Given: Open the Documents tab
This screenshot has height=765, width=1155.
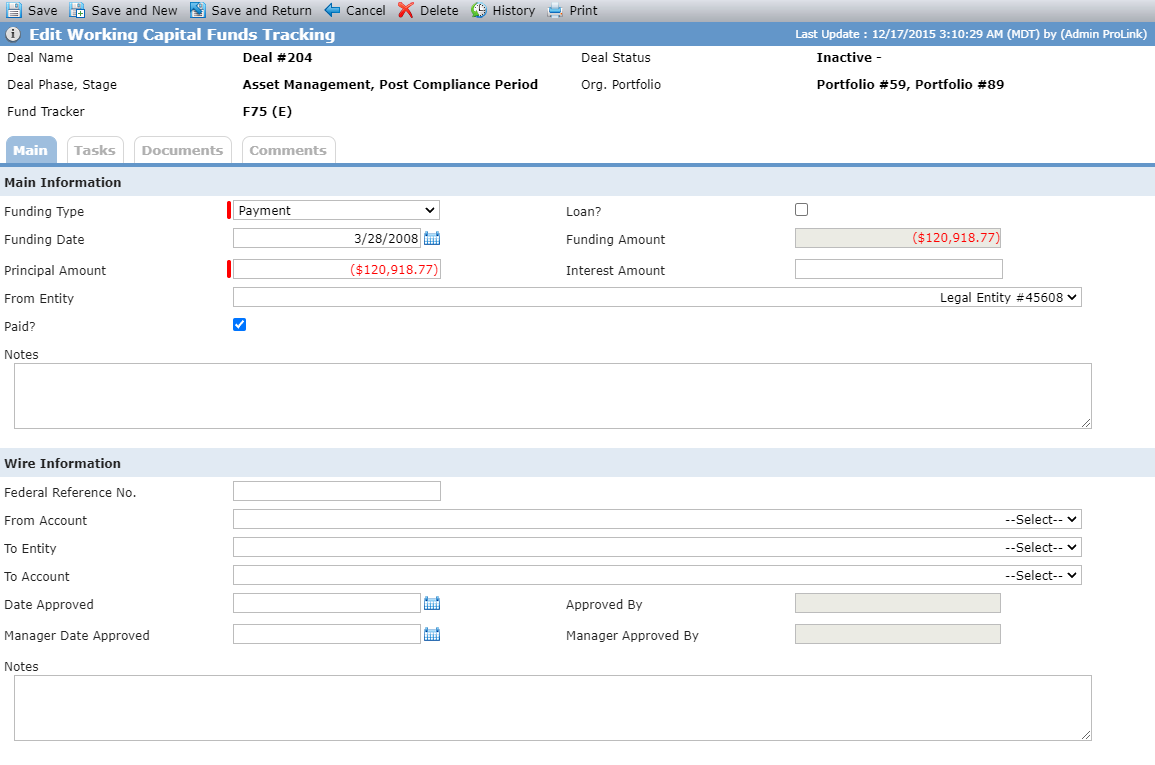Looking at the screenshot, I should point(183,150).
